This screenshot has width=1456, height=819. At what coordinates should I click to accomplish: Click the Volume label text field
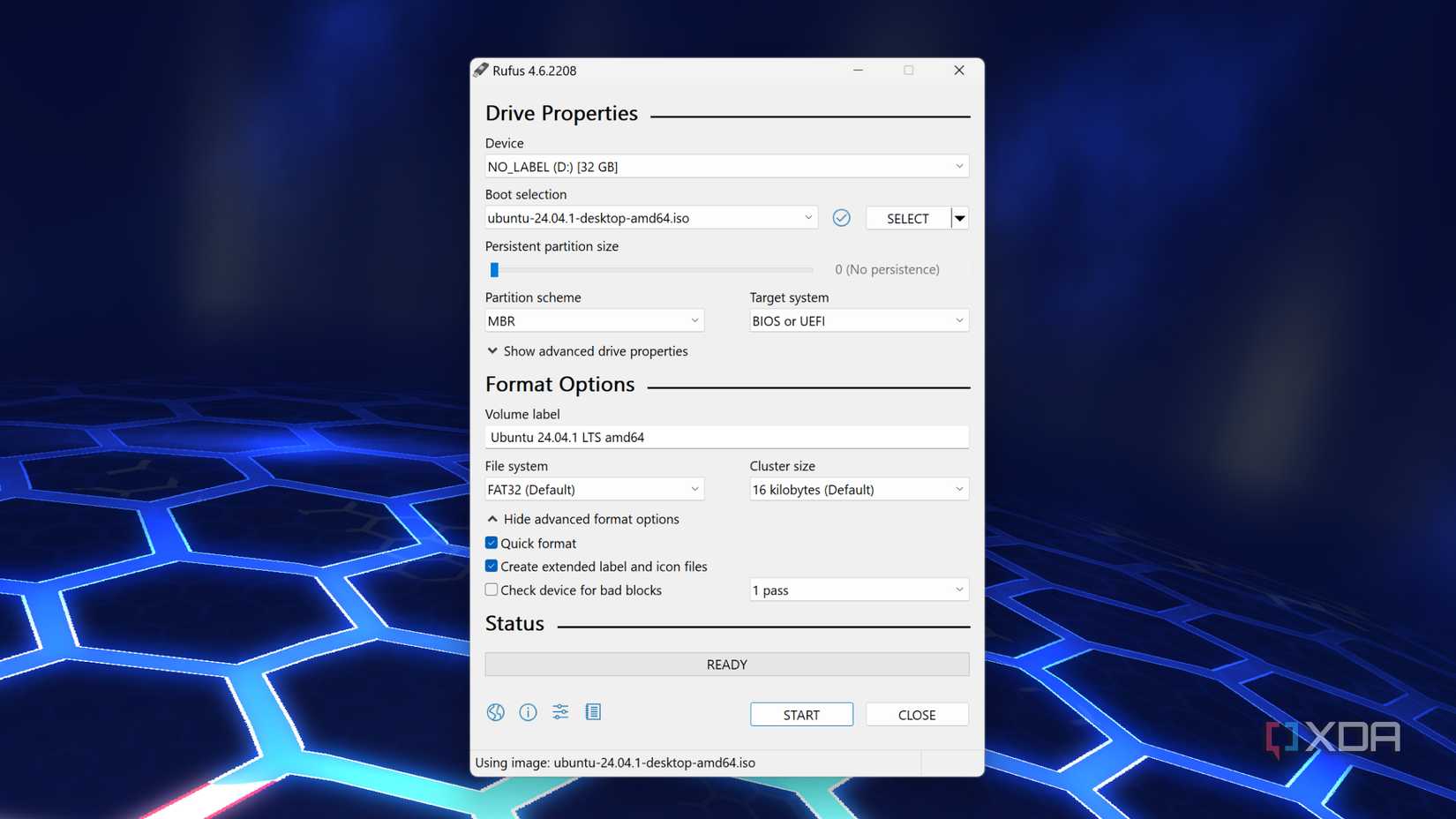point(726,438)
